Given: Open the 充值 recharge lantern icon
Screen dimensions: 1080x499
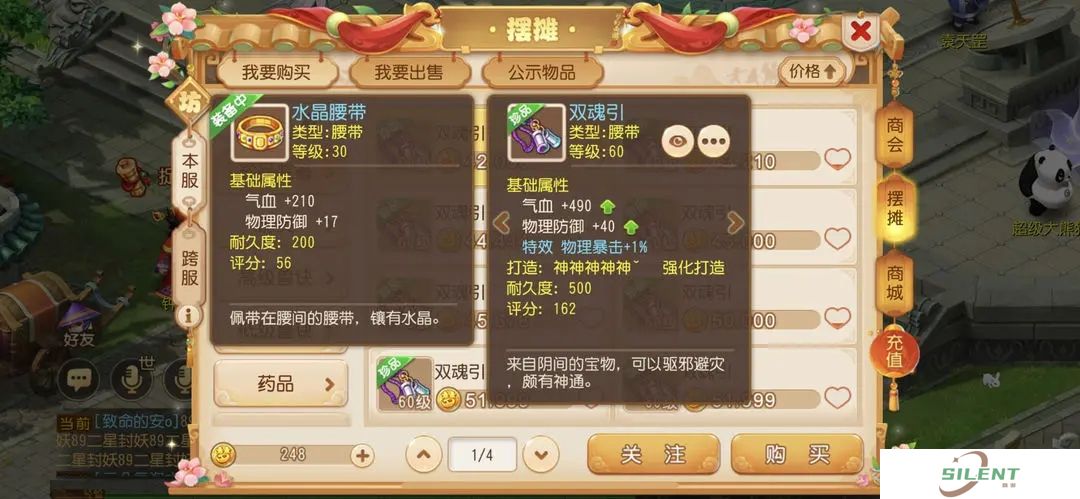Looking at the screenshot, I should (894, 353).
